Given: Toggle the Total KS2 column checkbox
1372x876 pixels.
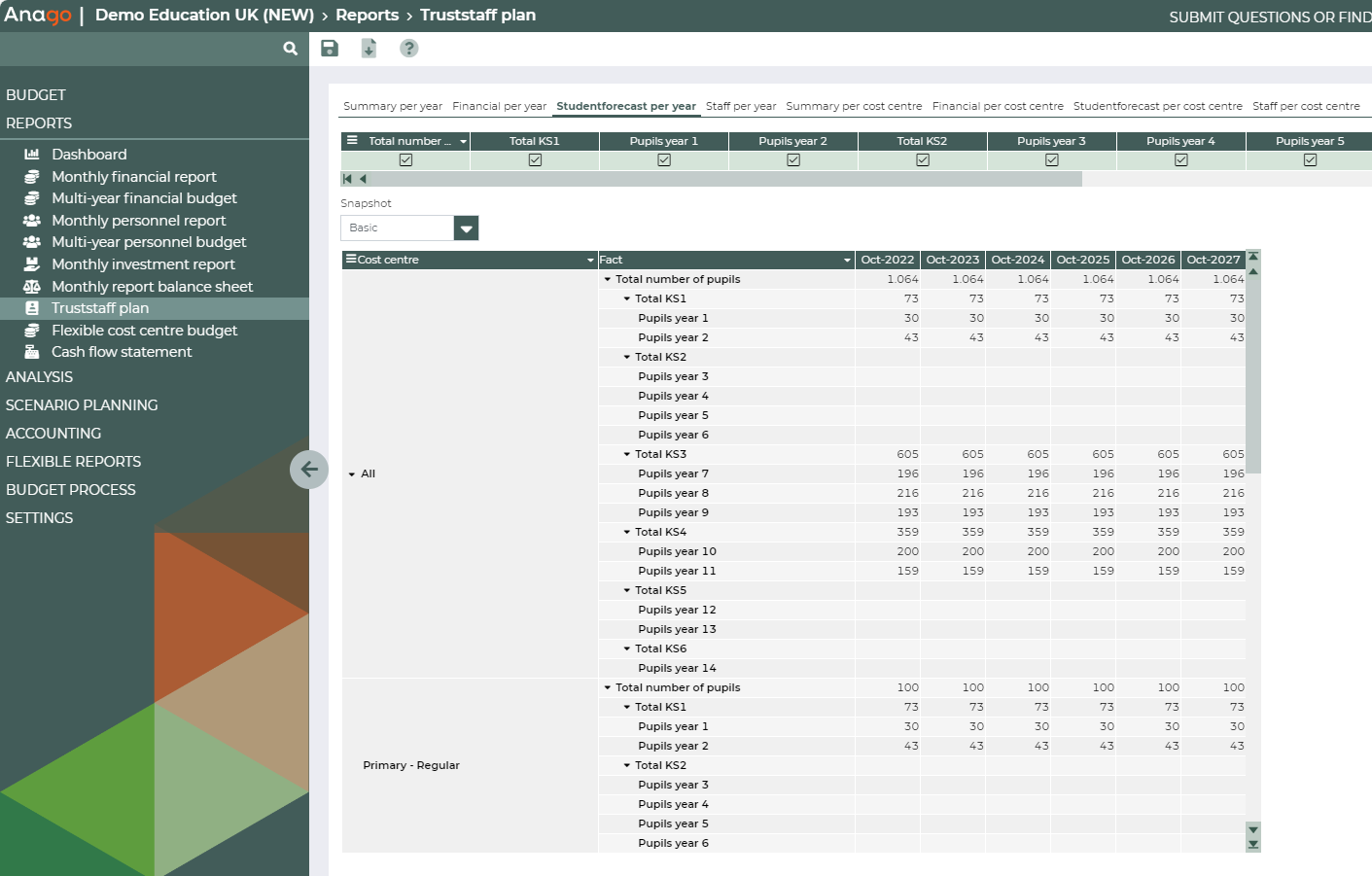Looking at the screenshot, I should tap(923, 160).
